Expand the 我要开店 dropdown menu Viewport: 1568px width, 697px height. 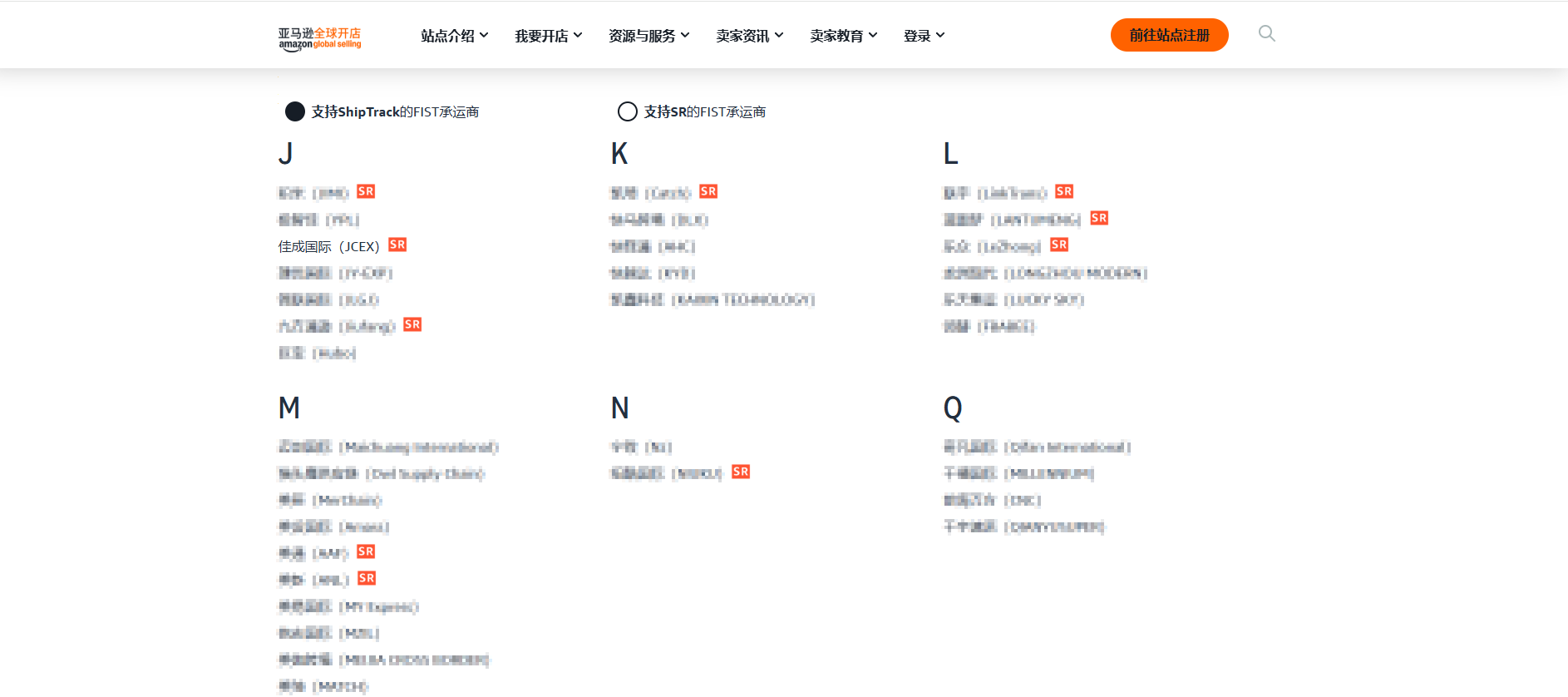coord(548,36)
